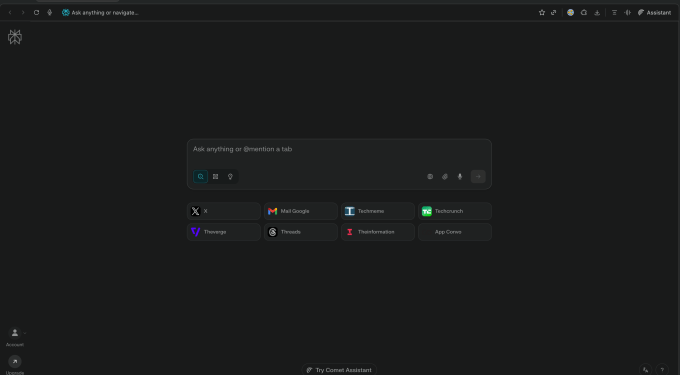Open the X shortcut tile
This screenshot has height=375, width=680.
224,211
